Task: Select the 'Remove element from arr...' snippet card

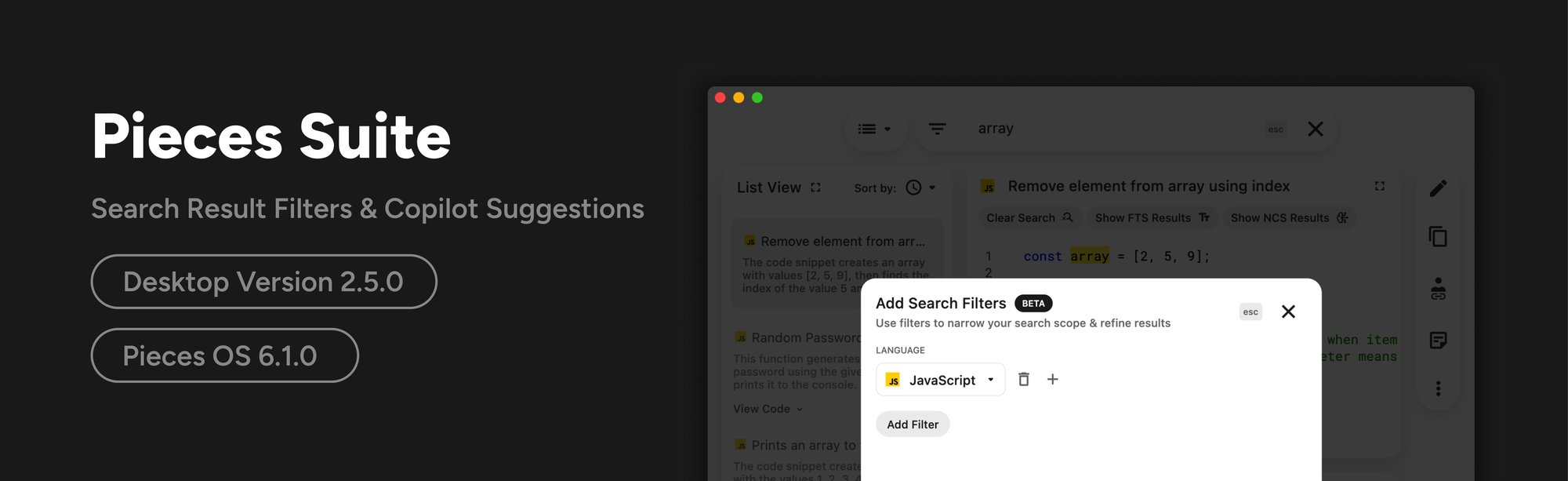Action: point(837,264)
